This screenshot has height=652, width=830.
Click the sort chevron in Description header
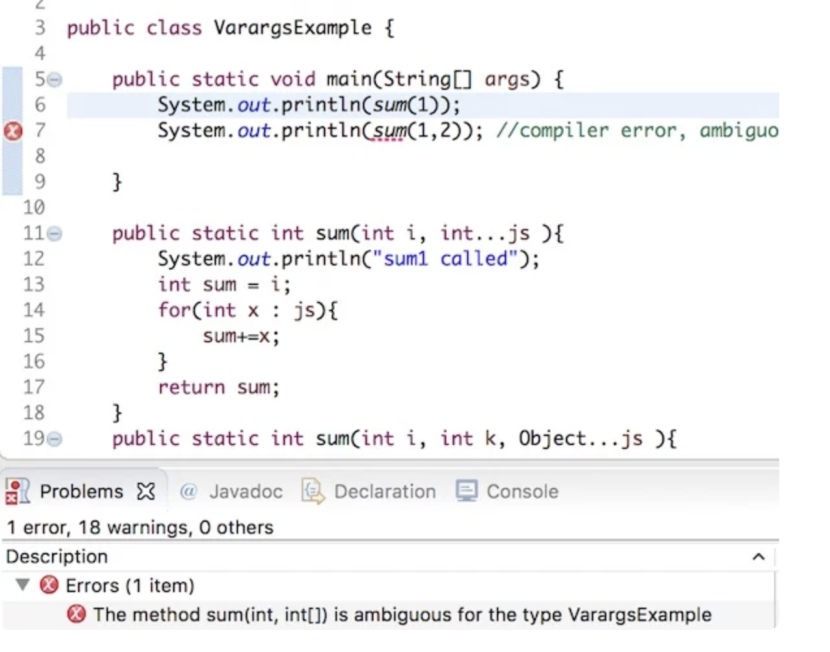[x=758, y=556]
